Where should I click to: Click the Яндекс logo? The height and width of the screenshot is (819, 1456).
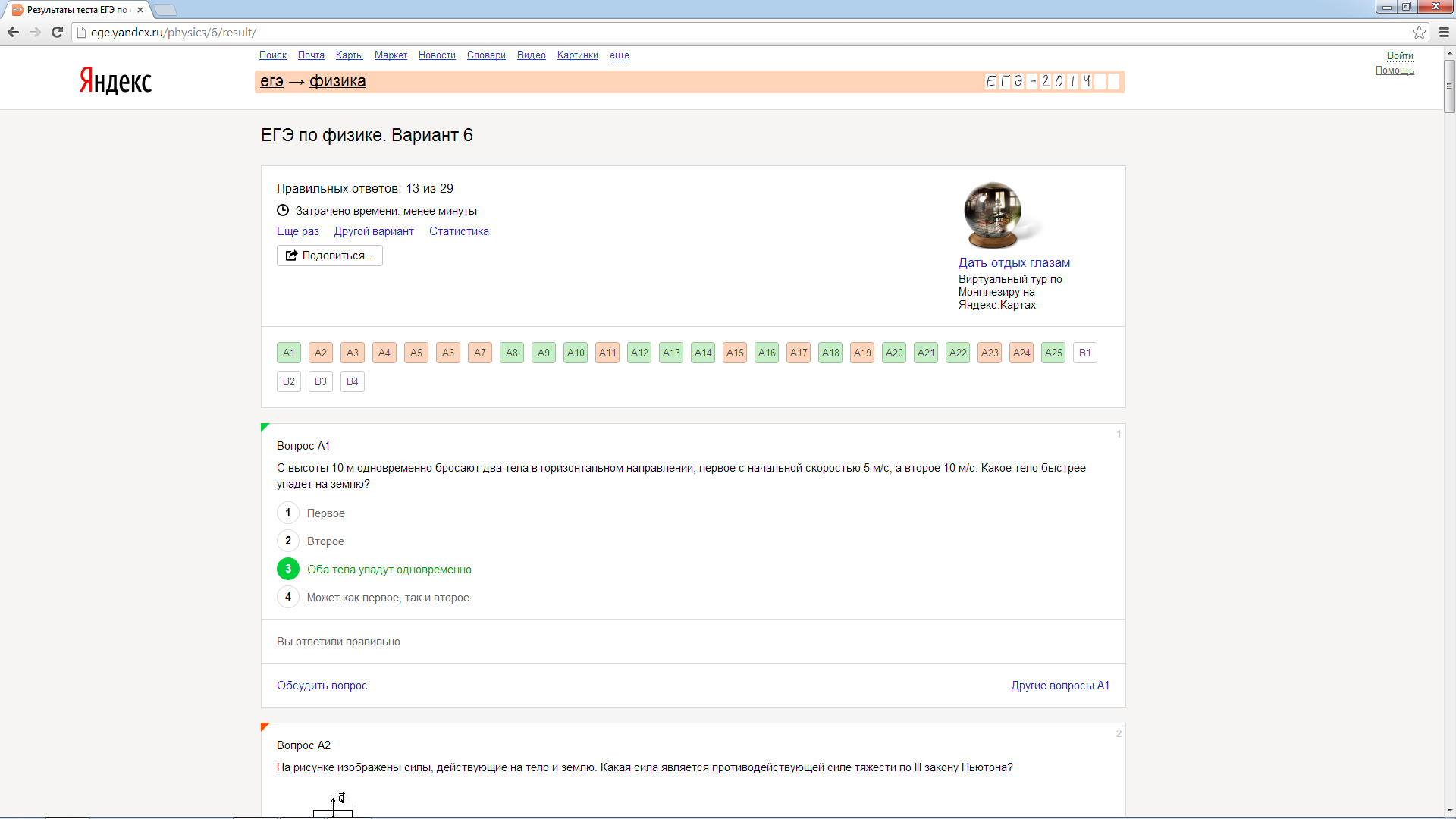(115, 80)
